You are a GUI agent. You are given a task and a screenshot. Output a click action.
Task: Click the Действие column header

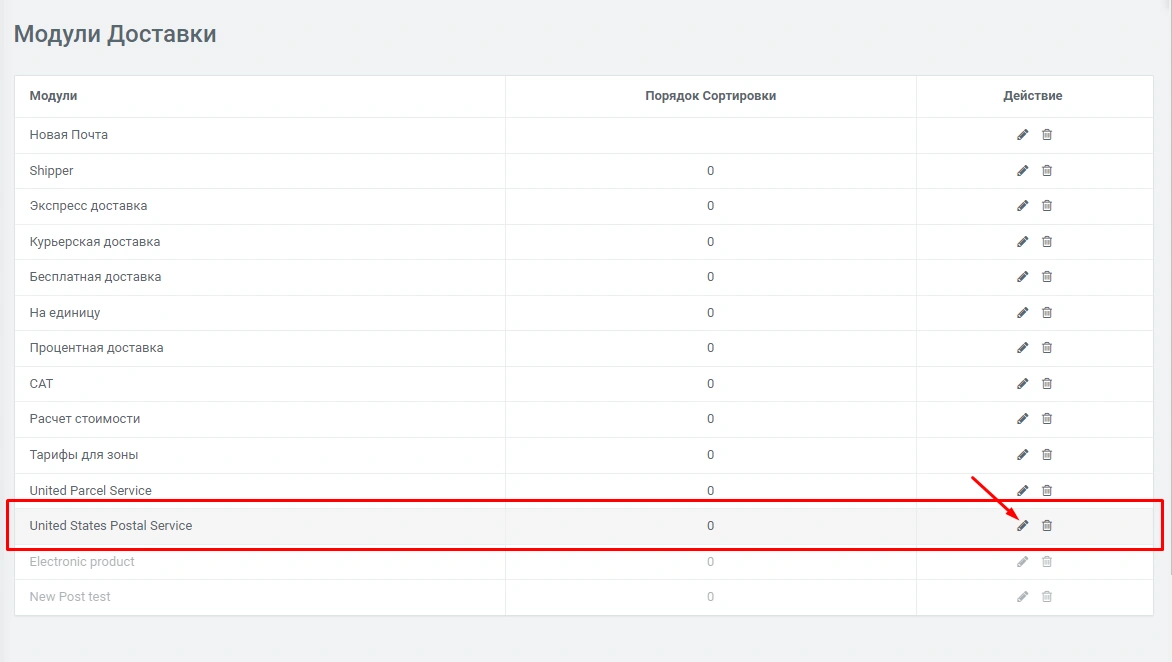pyautogui.click(x=1033, y=96)
